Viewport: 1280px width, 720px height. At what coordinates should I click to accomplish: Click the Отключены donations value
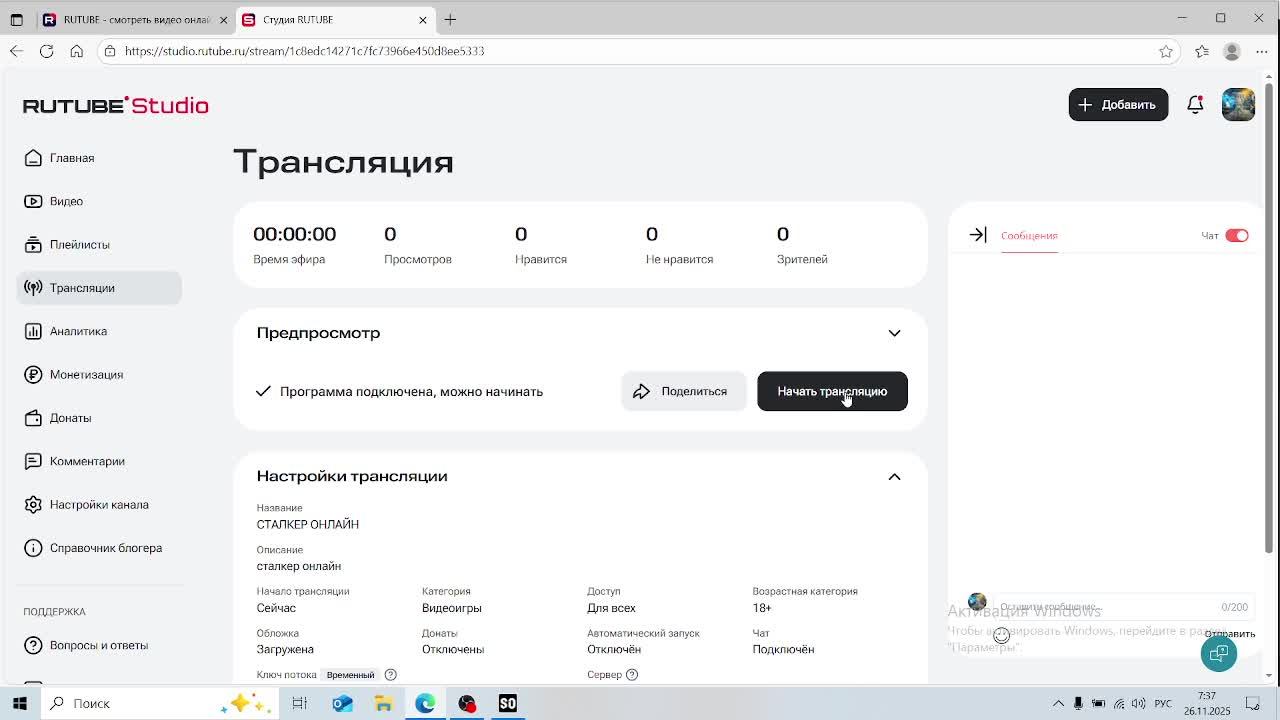coord(453,649)
